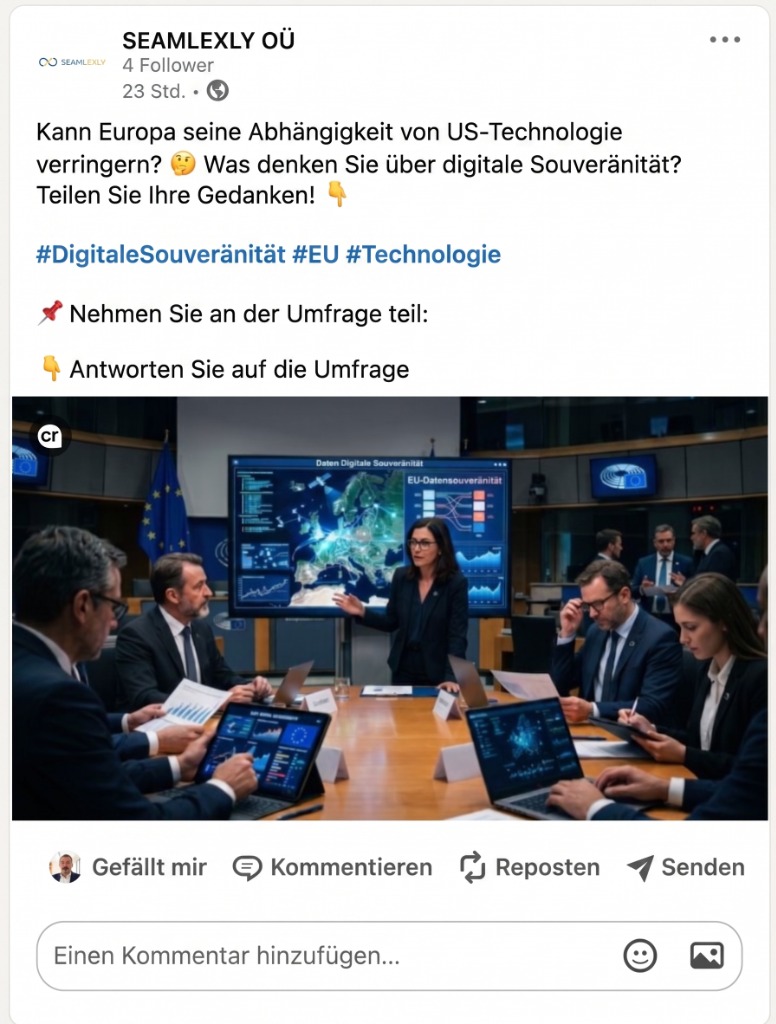Image resolution: width=776 pixels, height=1024 pixels.
Task: Click the Reposten arrows icon
Action: pos(472,867)
